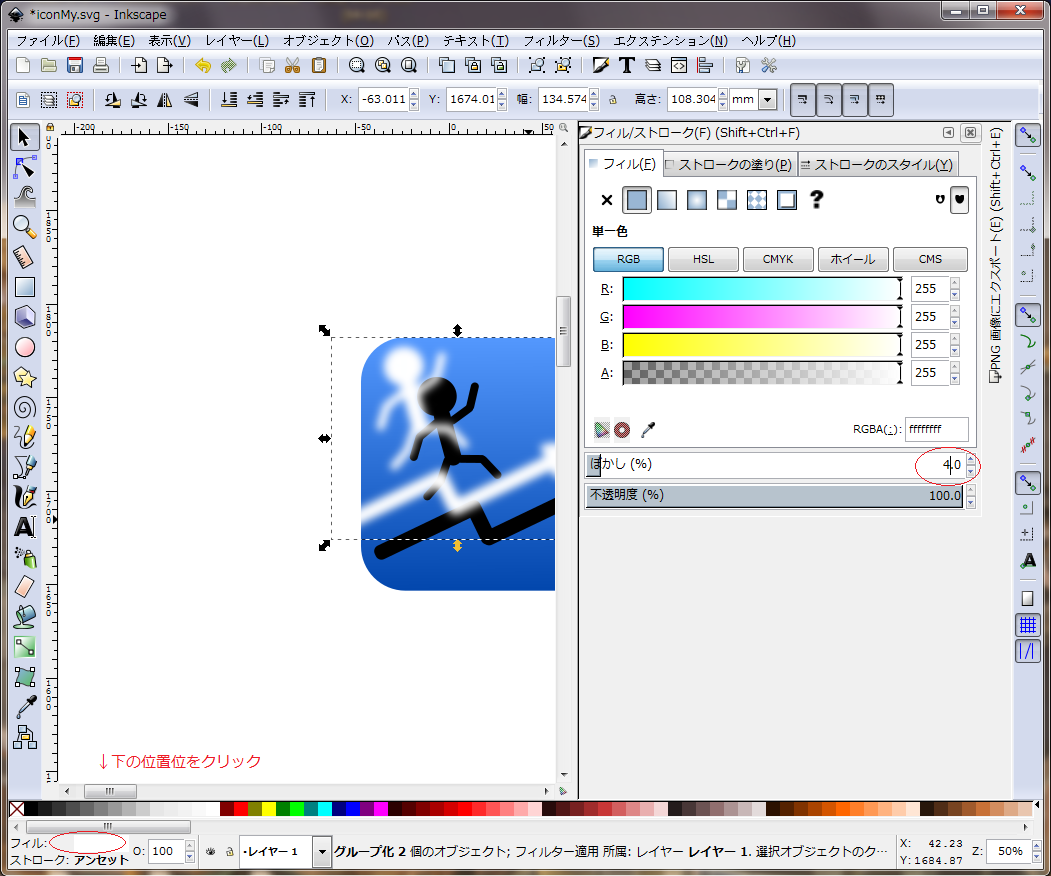Choose the flat color fill type
Screen dimensions: 1051x876
tap(637, 200)
